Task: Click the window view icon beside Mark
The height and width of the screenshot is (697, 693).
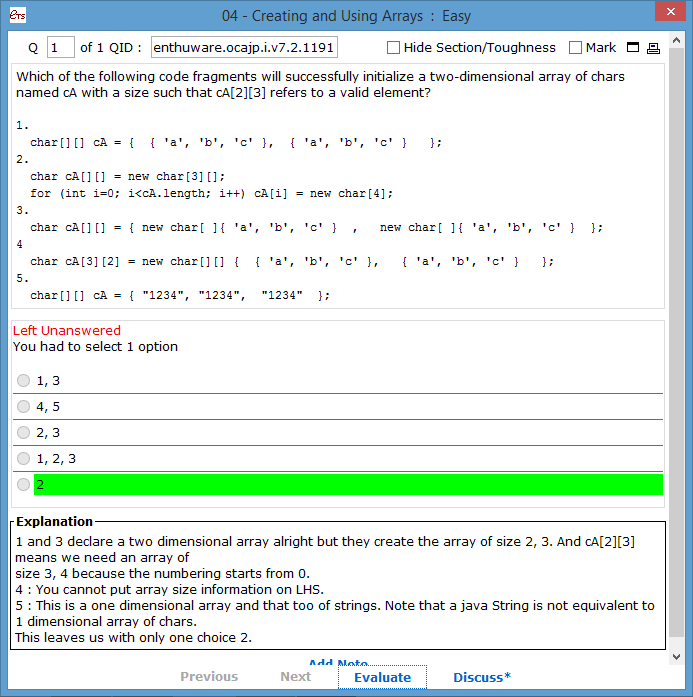Action: [x=632, y=48]
